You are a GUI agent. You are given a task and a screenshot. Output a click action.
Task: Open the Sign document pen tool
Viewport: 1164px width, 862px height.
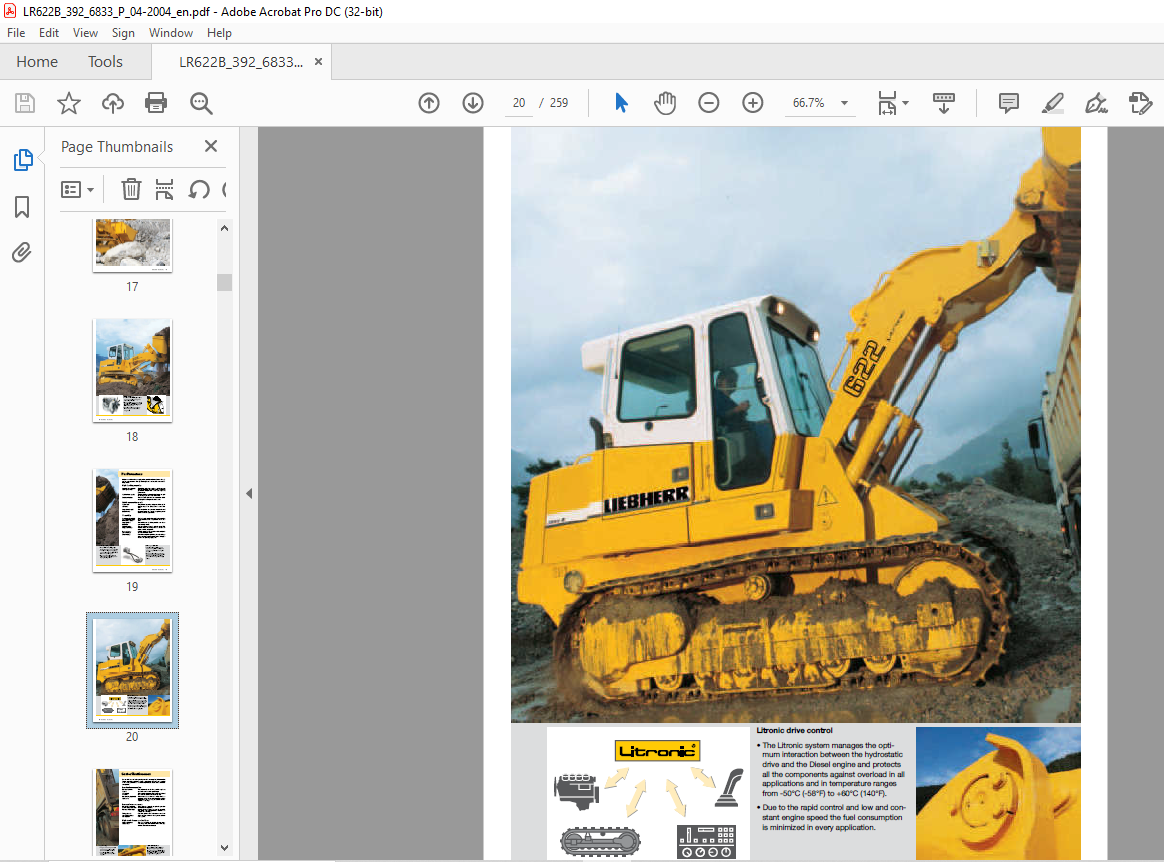point(1096,103)
